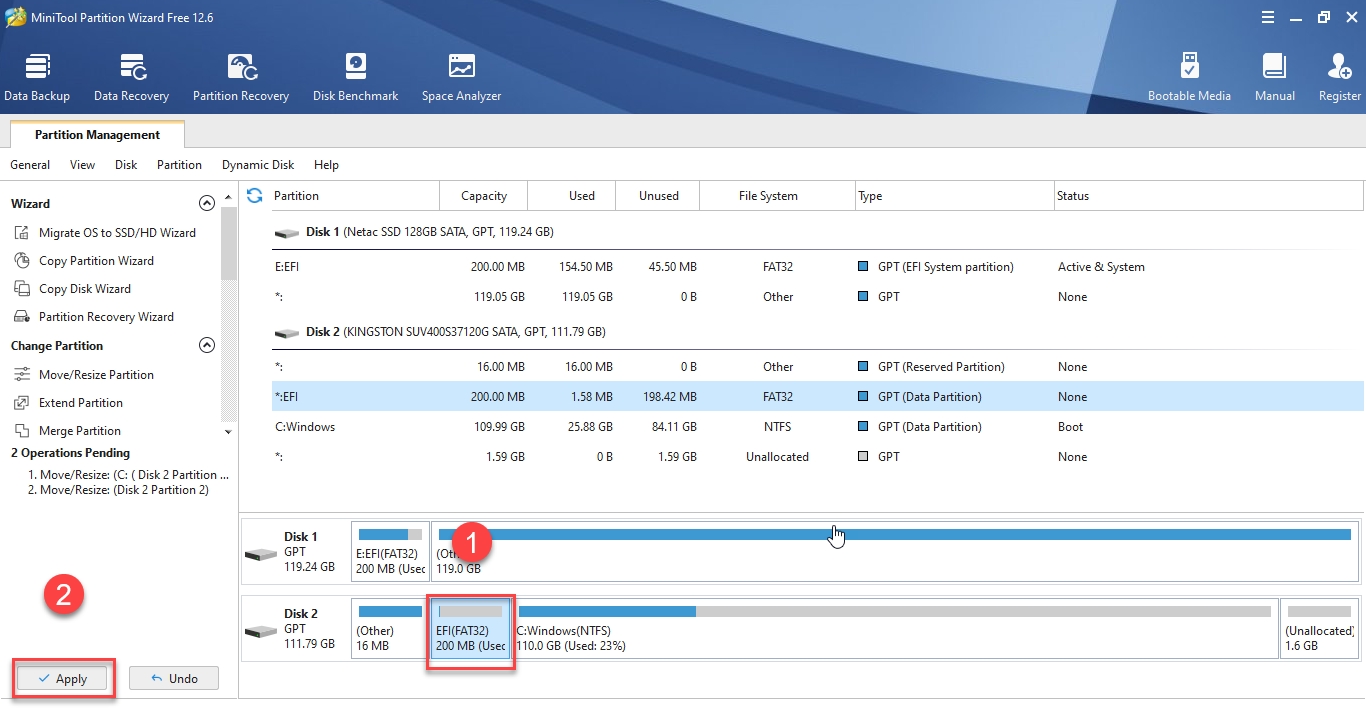Viewport: 1366px width, 720px height.
Task: Undo the last pending operation
Action: pos(174,679)
